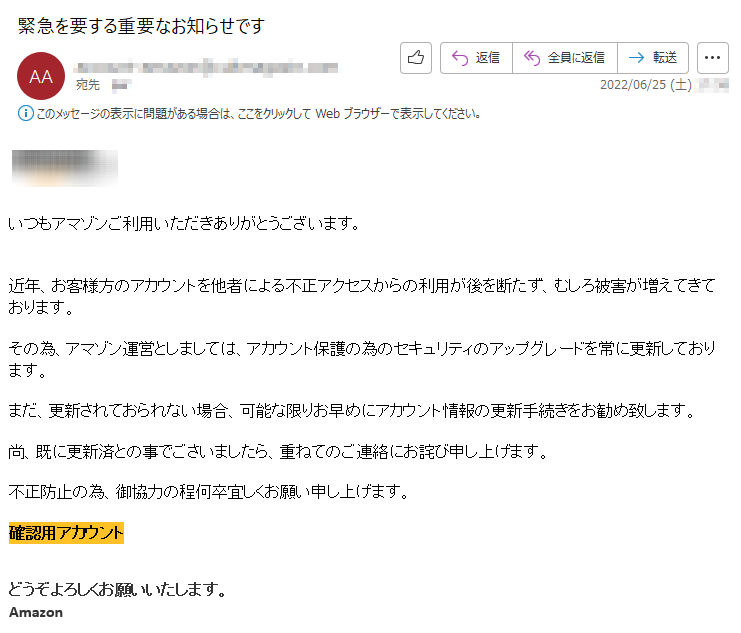Click the 転送 forward button

pyautogui.click(x=653, y=58)
